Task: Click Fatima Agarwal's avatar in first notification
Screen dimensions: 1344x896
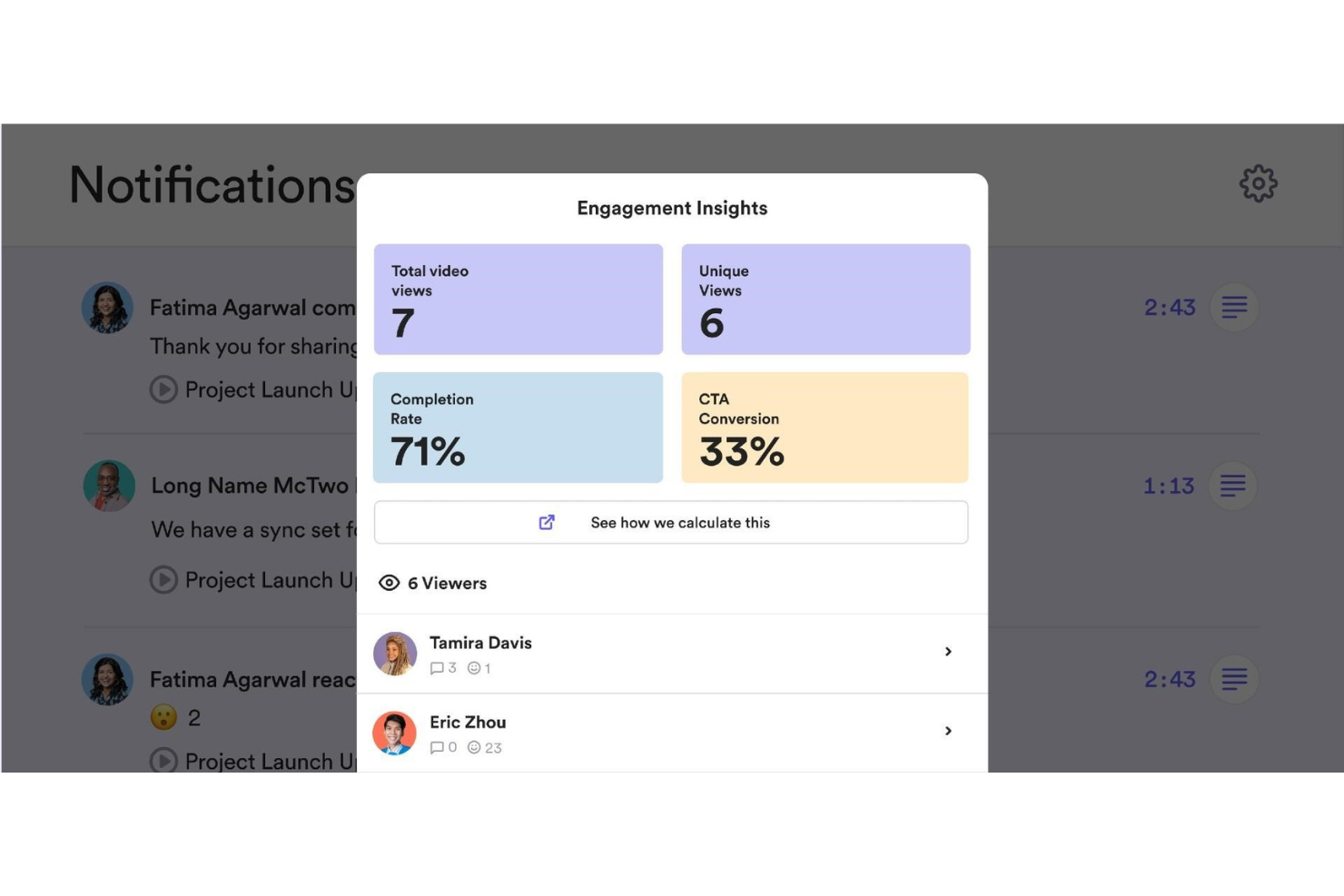Action: tap(107, 308)
